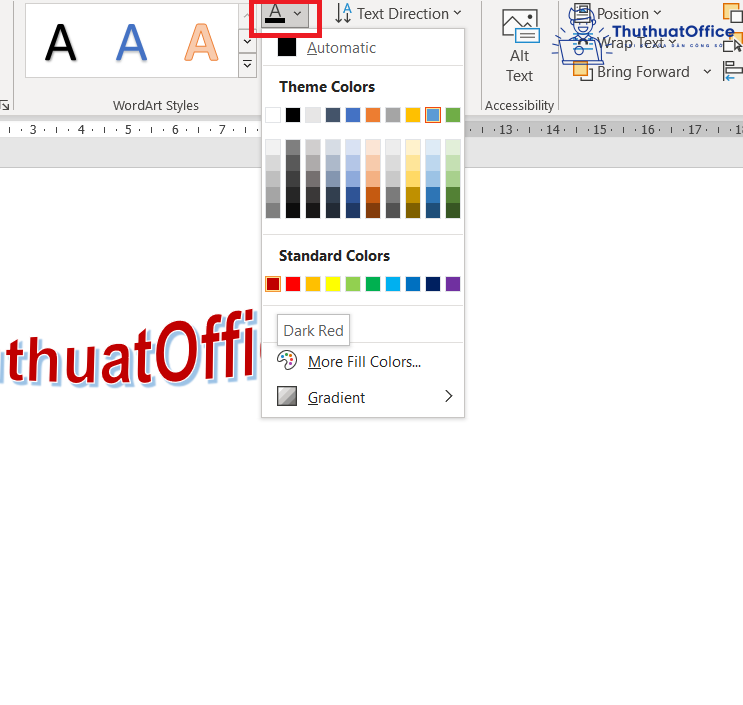Open the Text Fill dropdown arrow
This screenshot has width=743, height=705.
tap(298, 13)
